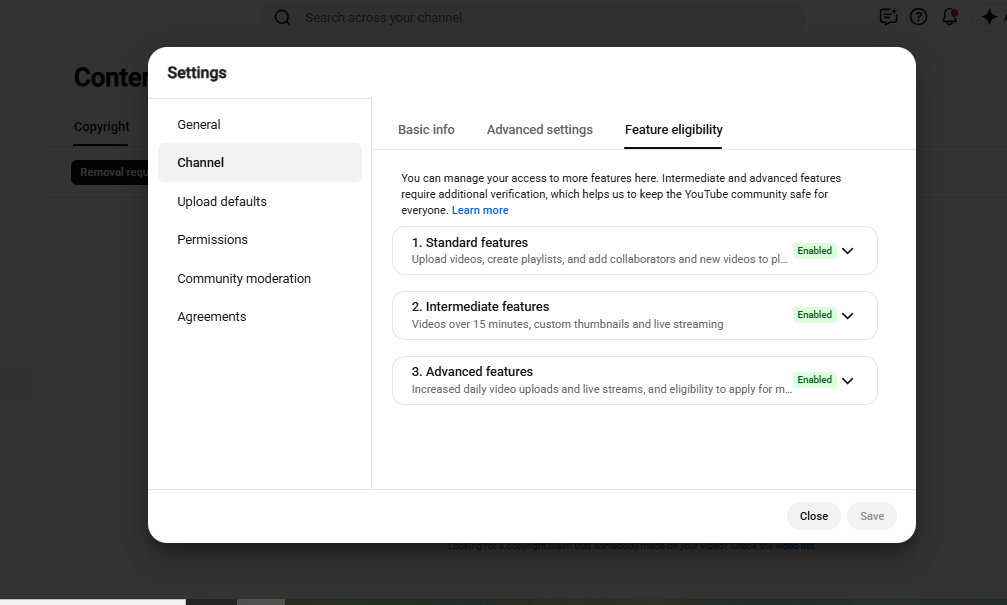1007x605 pixels.
Task: Click Enabled badge for Intermediate features
Action: click(x=814, y=315)
